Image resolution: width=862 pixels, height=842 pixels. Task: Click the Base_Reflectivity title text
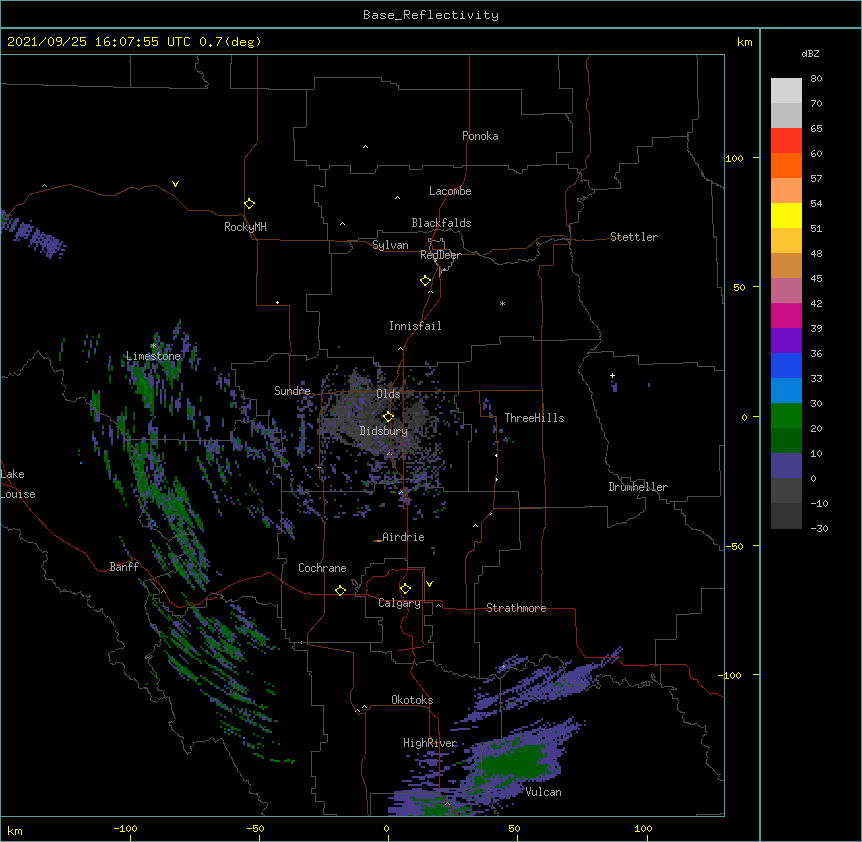pos(431,15)
